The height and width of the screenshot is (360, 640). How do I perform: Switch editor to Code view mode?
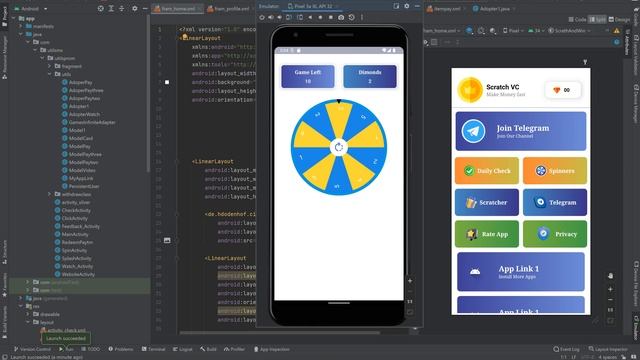pyautogui.click(x=577, y=19)
